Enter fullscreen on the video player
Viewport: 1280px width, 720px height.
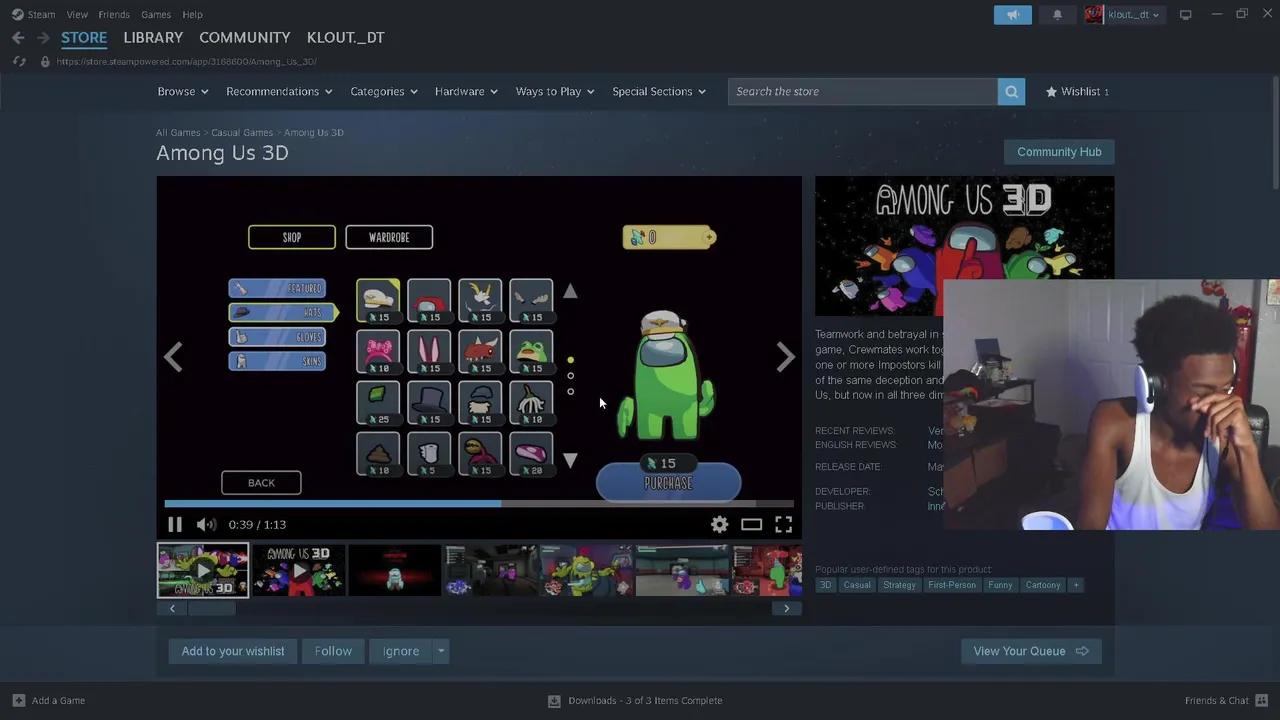[x=783, y=524]
